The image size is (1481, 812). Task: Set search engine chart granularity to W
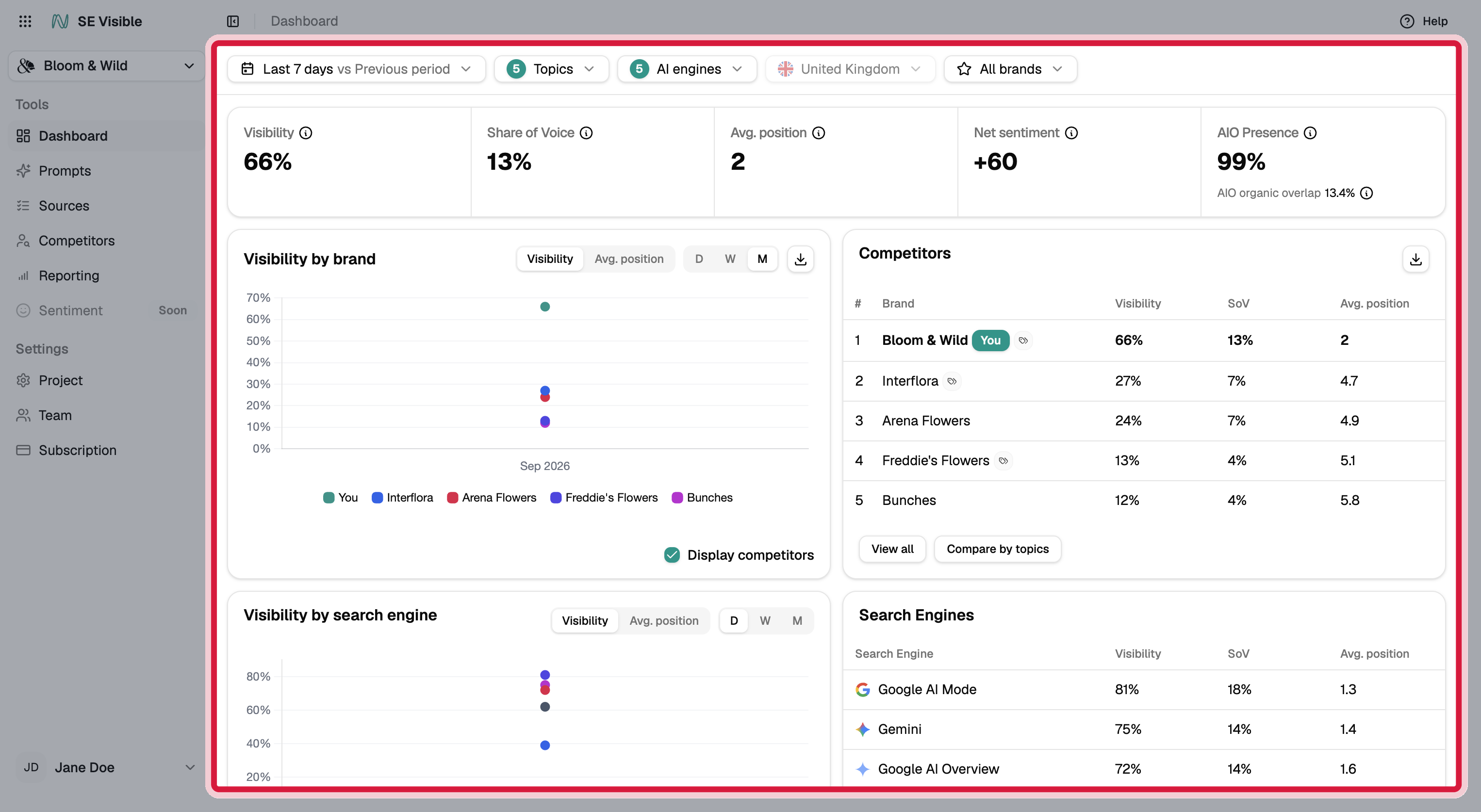point(765,620)
